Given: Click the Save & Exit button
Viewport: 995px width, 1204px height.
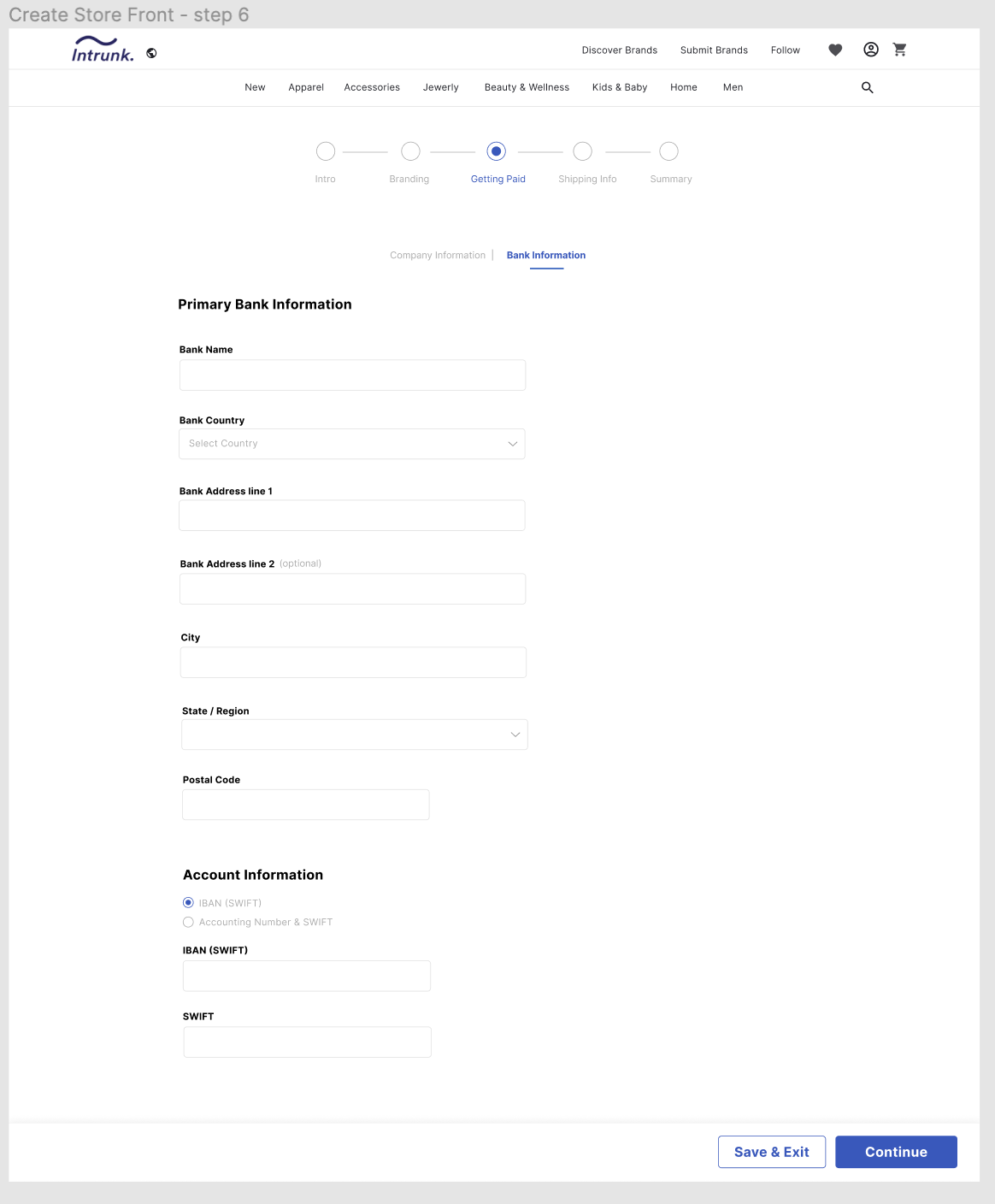Looking at the screenshot, I should click(x=771, y=1152).
